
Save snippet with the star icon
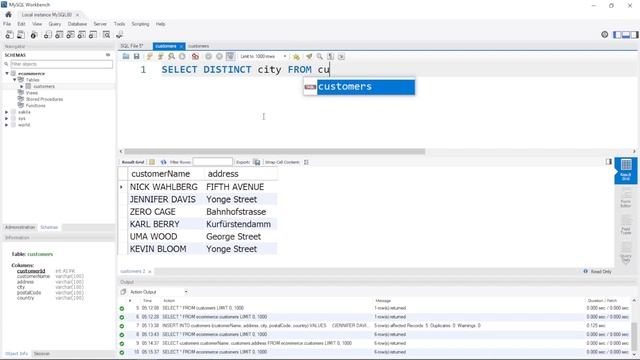[296, 56]
